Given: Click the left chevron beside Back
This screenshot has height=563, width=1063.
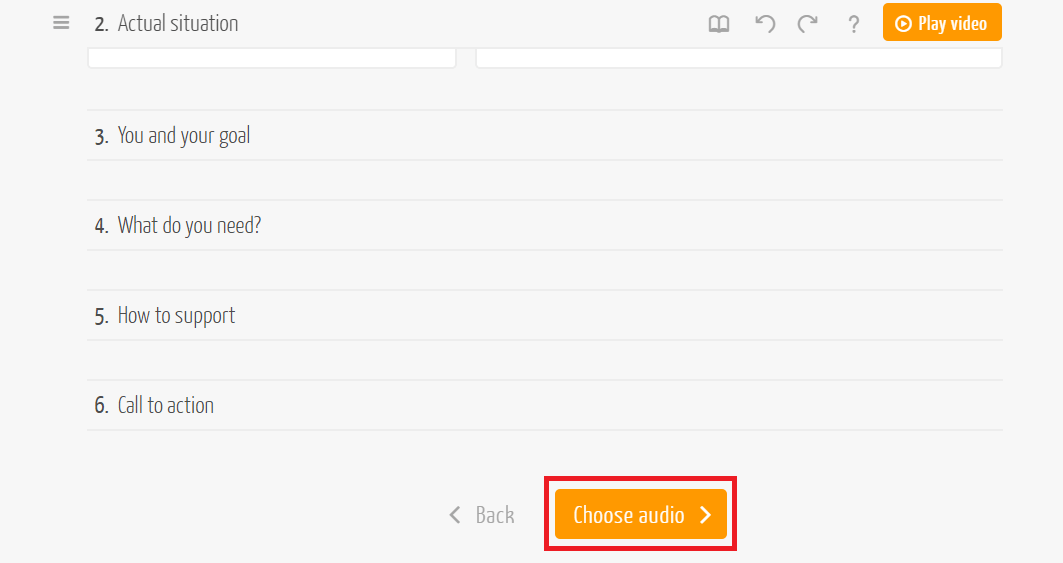Looking at the screenshot, I should tap(455, 515).
